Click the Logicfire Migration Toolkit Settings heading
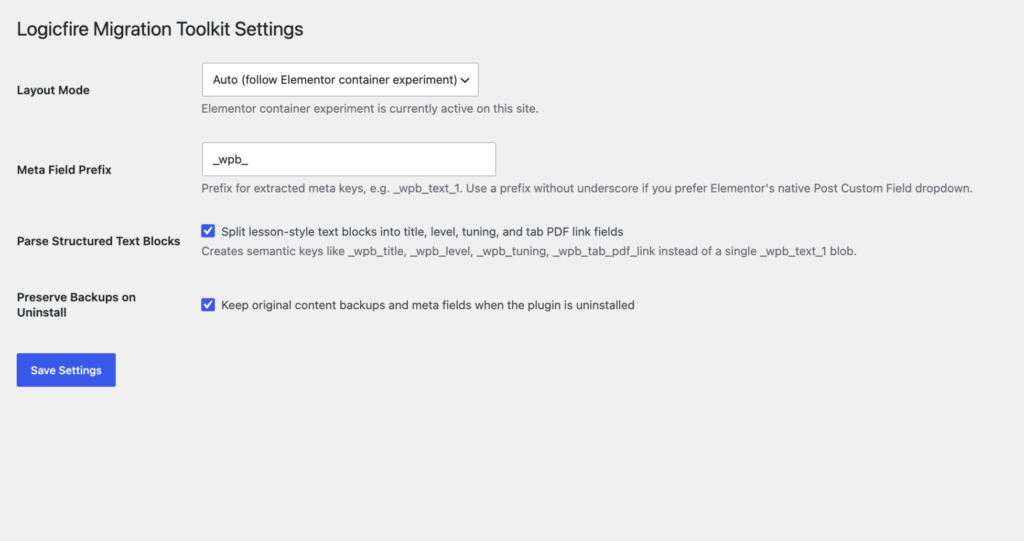The height and width of the screenshot is (541, 1024). pos(160,29)
